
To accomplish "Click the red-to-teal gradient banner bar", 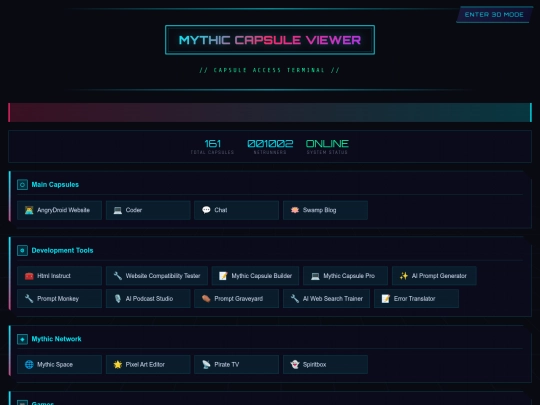I will click(x=270, y=112).
